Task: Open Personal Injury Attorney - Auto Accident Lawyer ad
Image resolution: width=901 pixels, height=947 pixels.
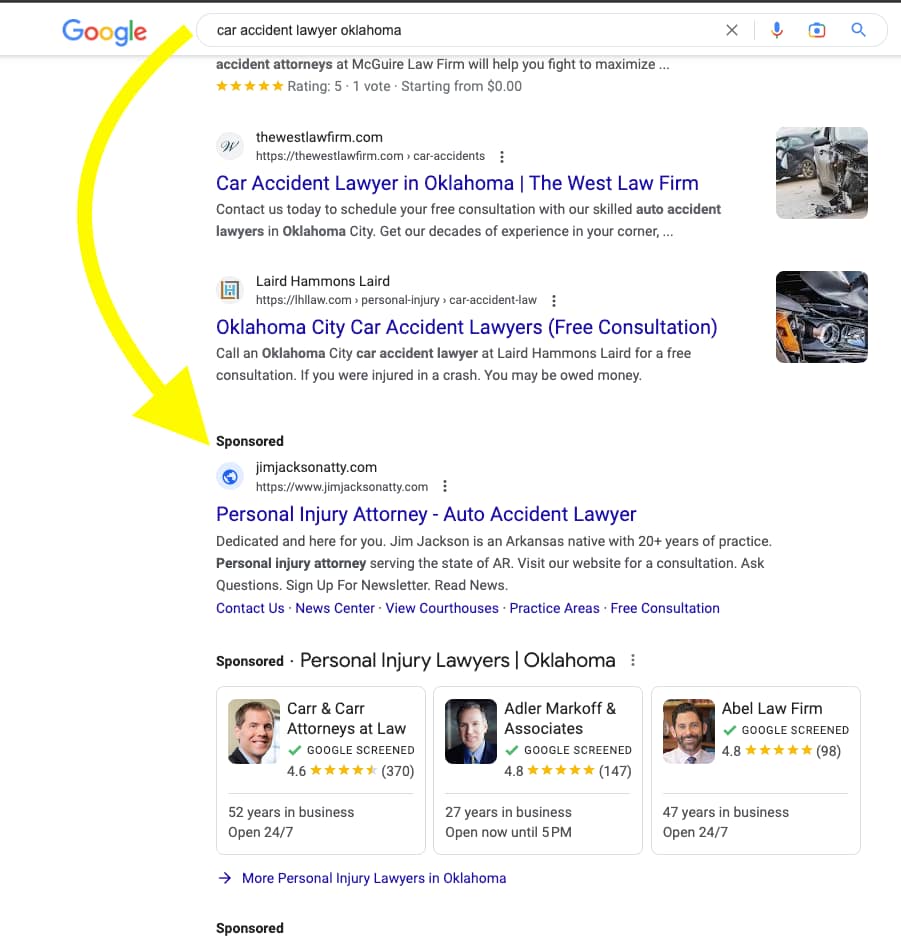Action: 426,515
